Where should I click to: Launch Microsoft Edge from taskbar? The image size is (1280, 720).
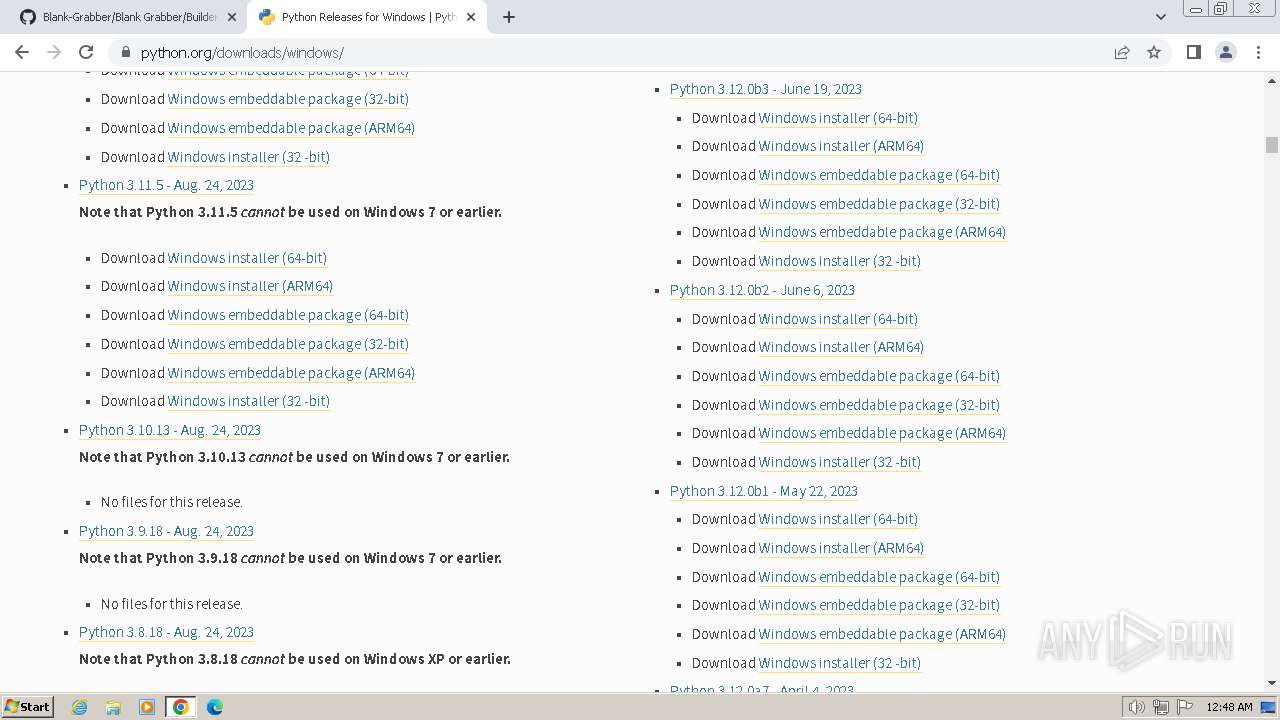pos(215,707)
